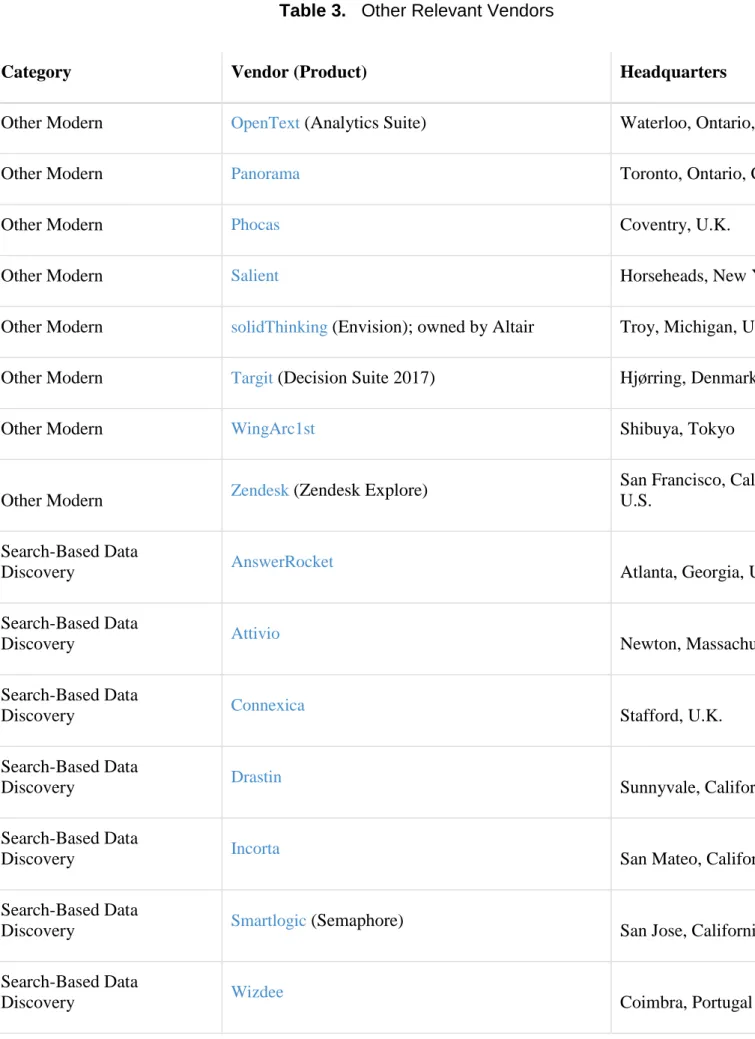Image resolution: width=755 pixels, height=1039 pixels.
Task: Visit the Smartlogic link
Action: (268, 920)
